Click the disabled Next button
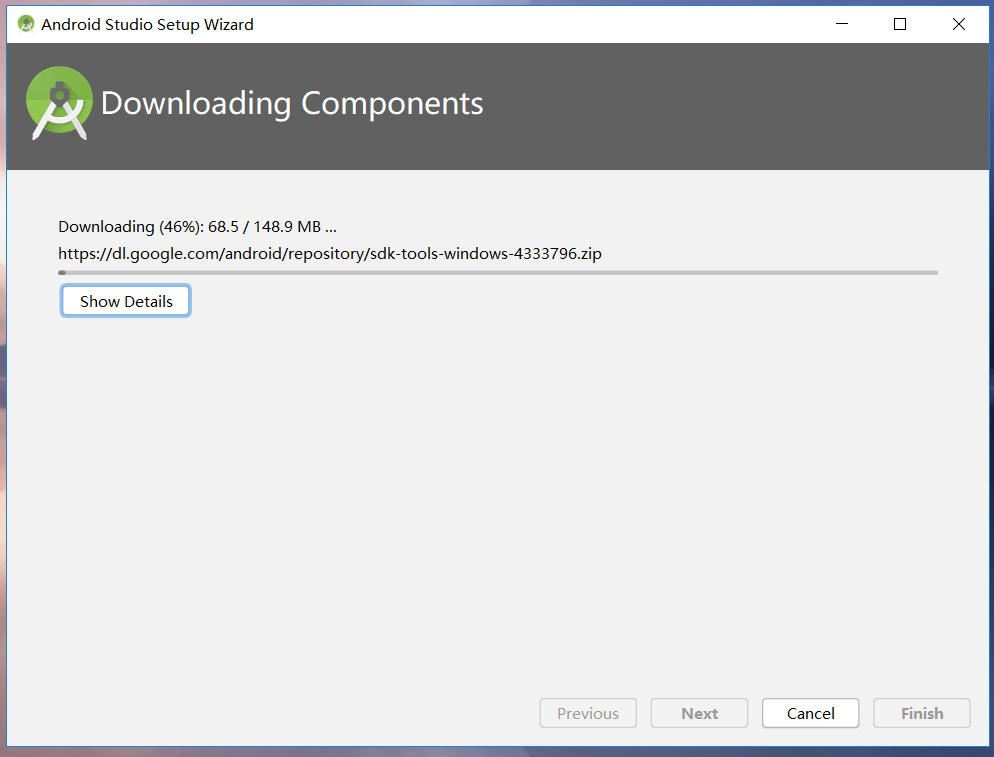Image resolution: width=994 pixels, height=757 pixels. pyautogui.click(x=699, y=713)
